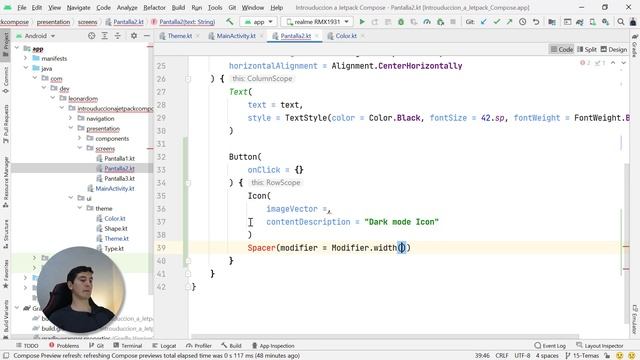This screenshot has width=640, height=360.
Task: Open the Terminal tool window
Action: tap(128, 346)
